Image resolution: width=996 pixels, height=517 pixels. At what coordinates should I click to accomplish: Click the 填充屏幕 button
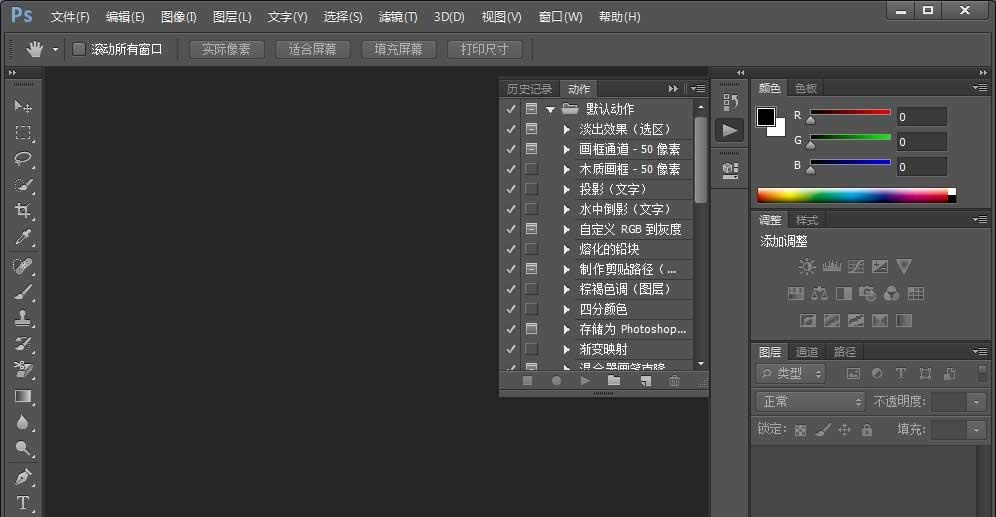click(x=398, y=49)
